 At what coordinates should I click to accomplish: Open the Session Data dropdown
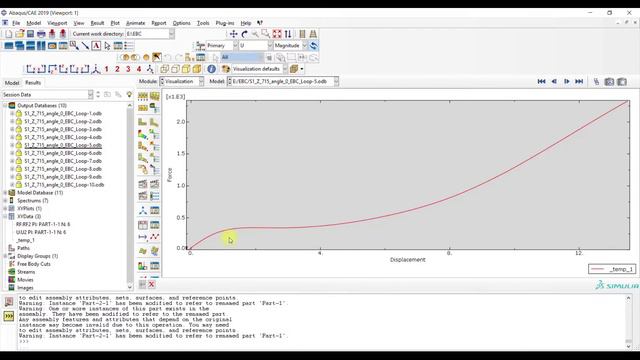90,95
